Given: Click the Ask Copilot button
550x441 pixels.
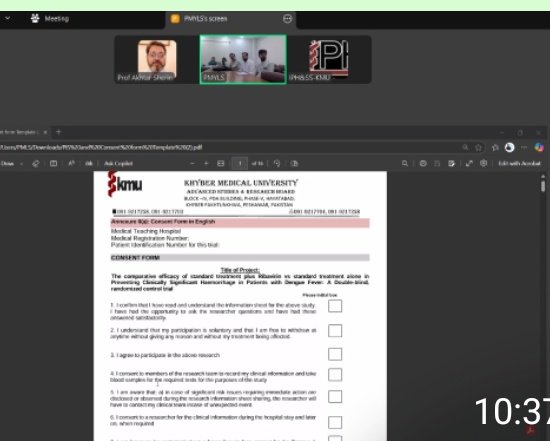Looking at the screenshot, I should pyautogui.click(x=118, y=163).
